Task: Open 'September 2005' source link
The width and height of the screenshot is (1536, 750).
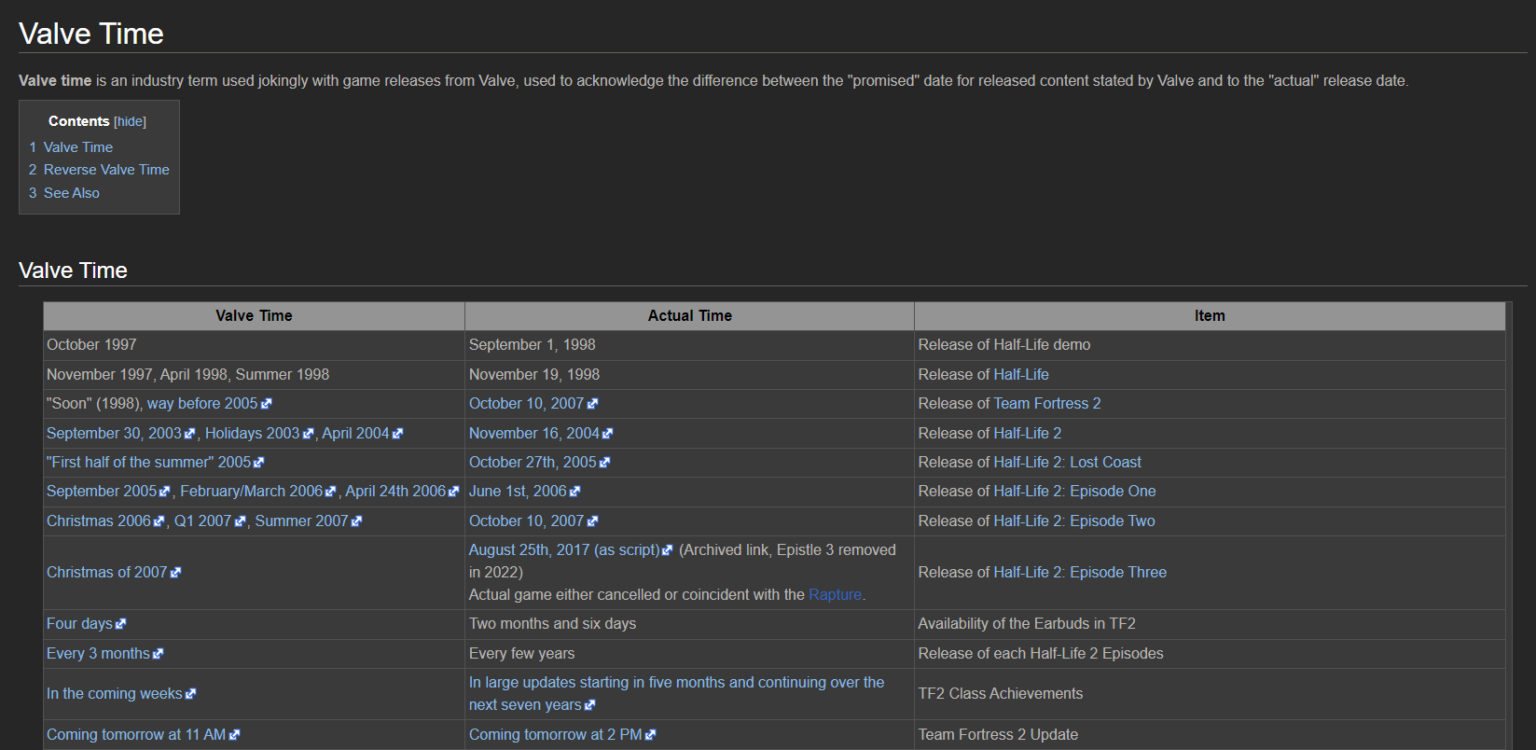Action: point(102,491)
